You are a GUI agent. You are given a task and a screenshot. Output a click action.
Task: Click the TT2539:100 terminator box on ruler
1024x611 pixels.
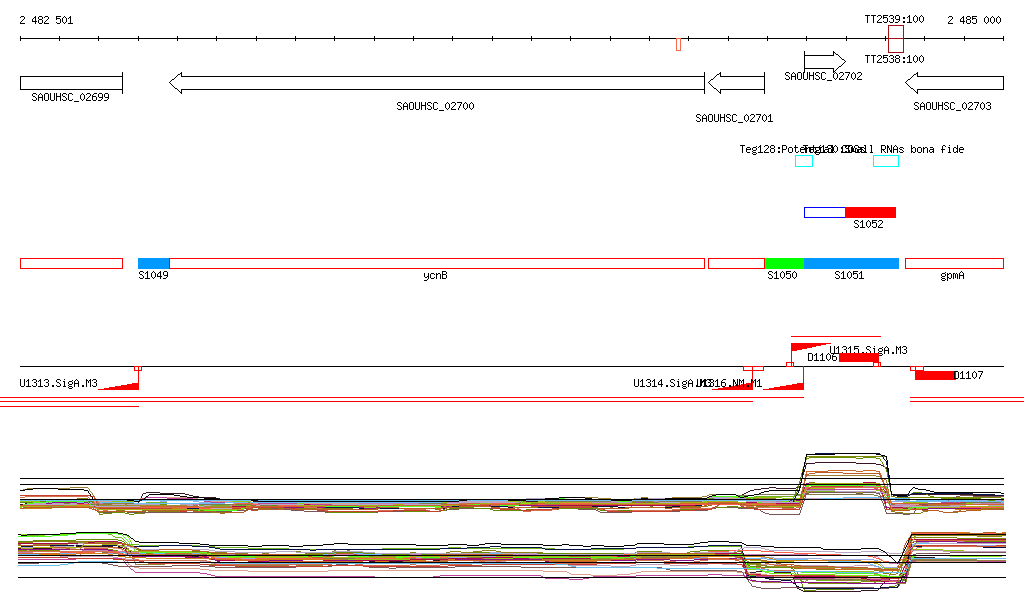[896, 39]
